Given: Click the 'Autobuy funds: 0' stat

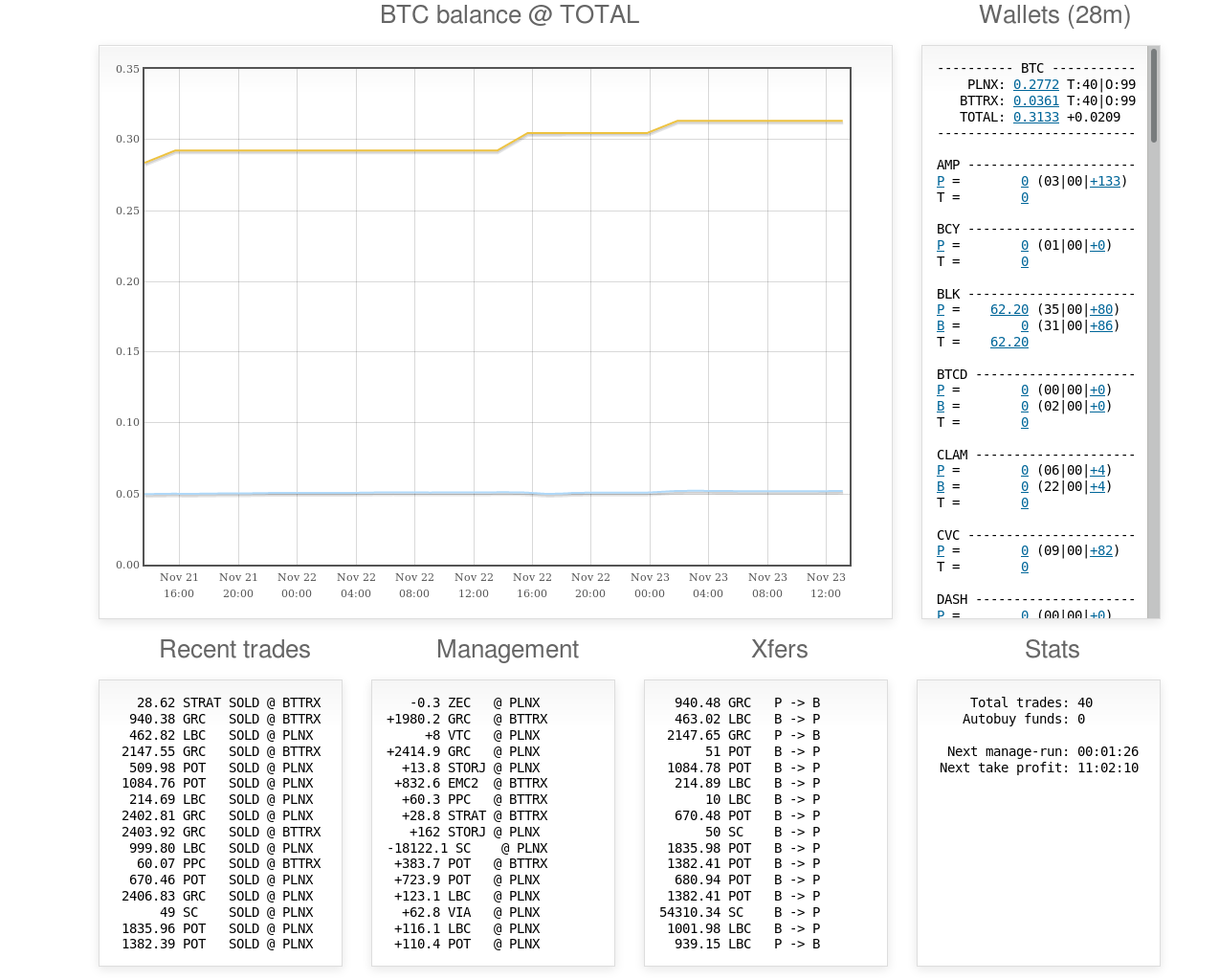Looking at the screenshot, I should tap(1024, 719).
